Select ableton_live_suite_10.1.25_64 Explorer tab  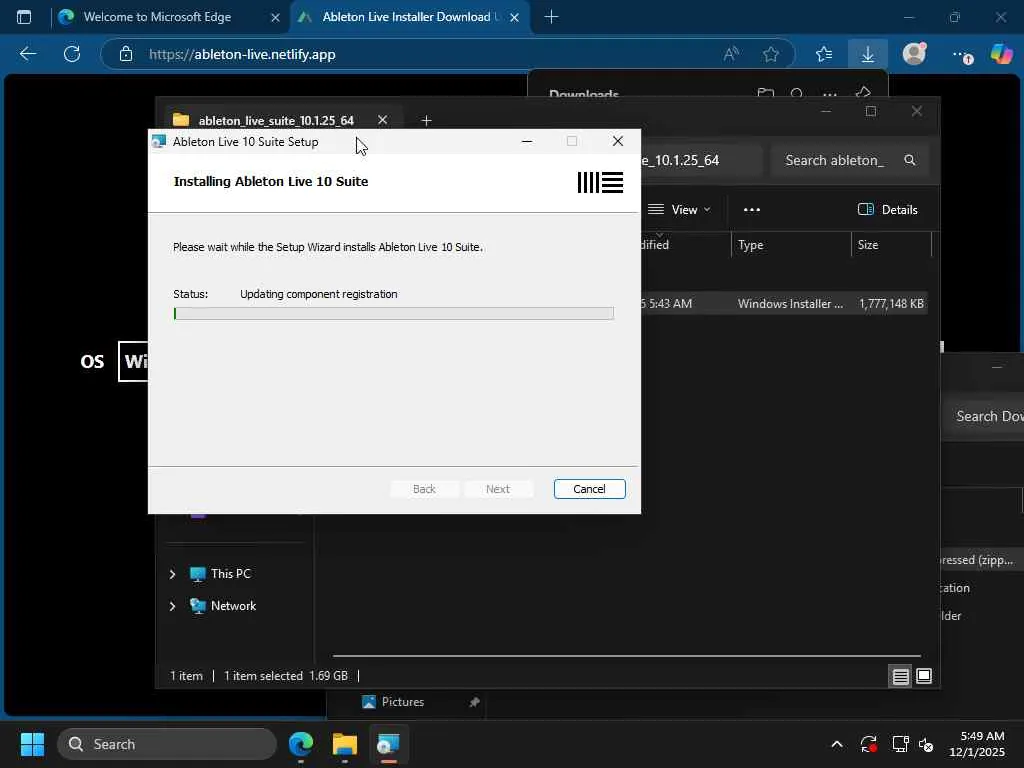point(276,120)
